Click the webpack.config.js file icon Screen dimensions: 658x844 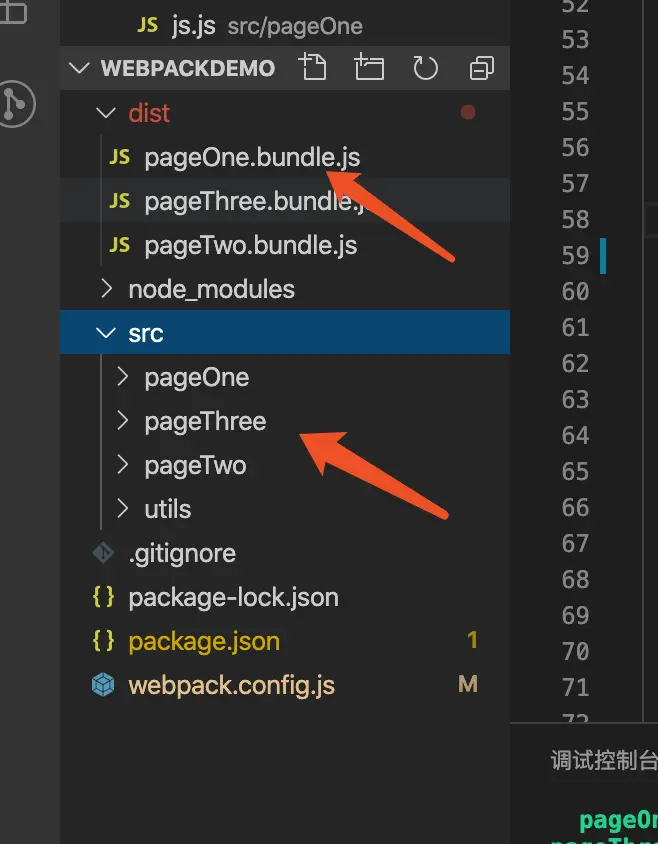tap(102, 685)
